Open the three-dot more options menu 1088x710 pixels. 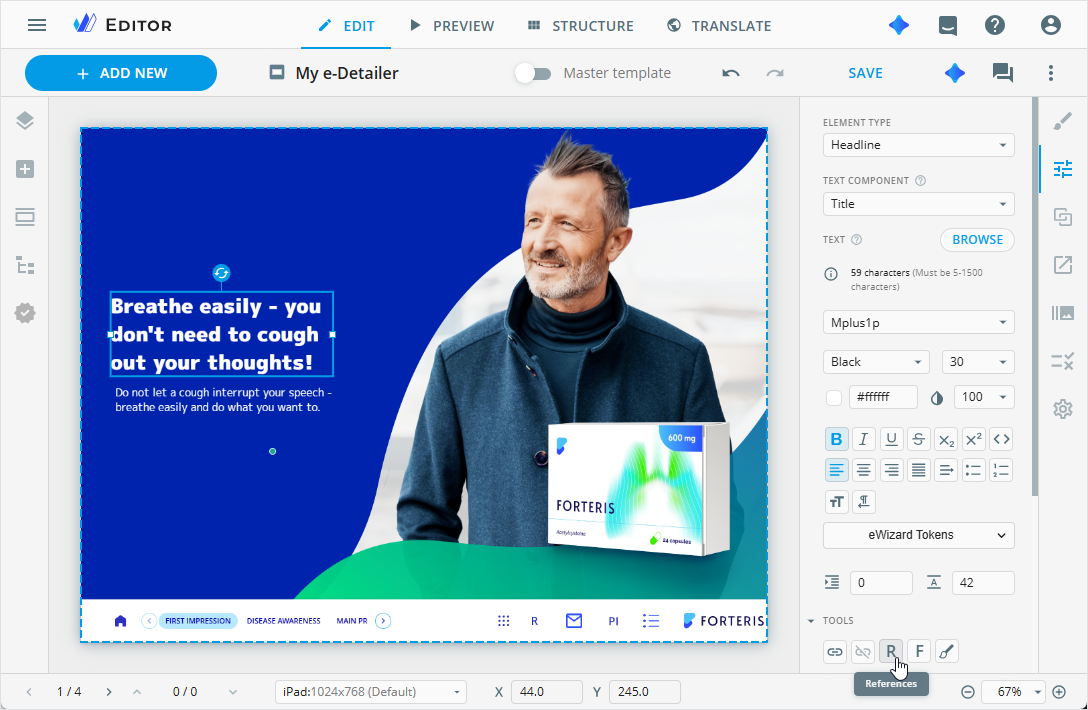point(1051,73)
